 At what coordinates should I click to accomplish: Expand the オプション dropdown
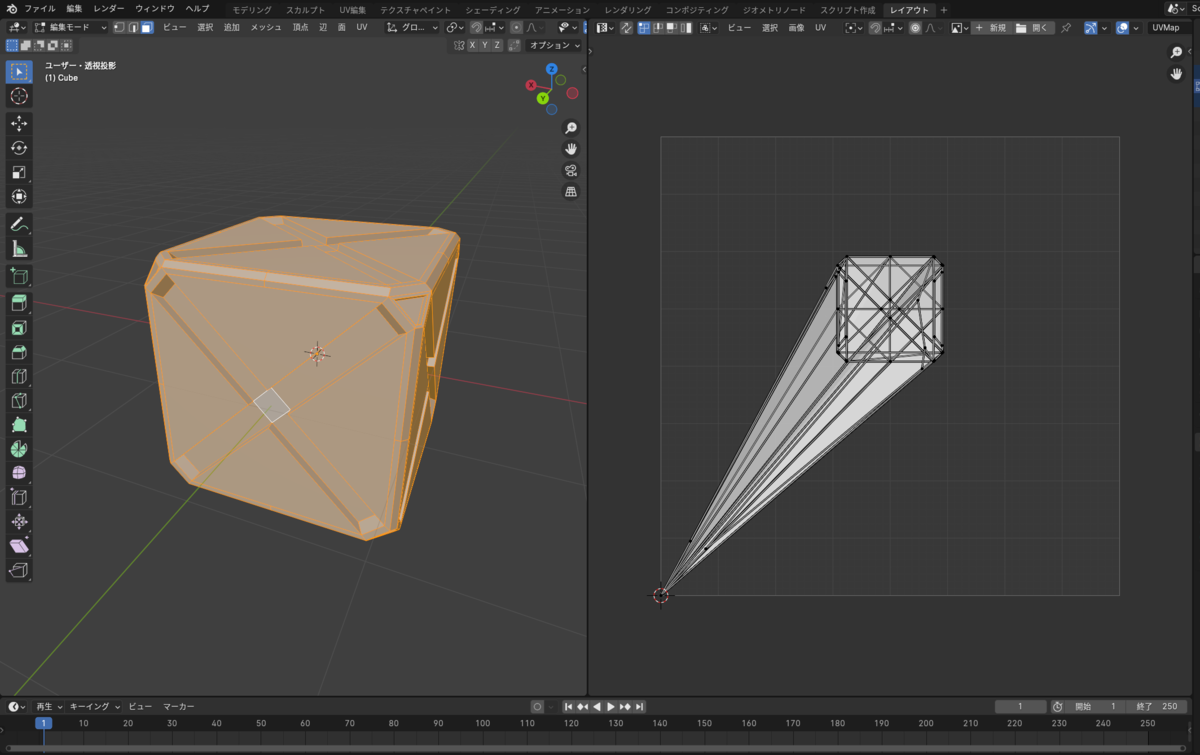click(554, 45)
